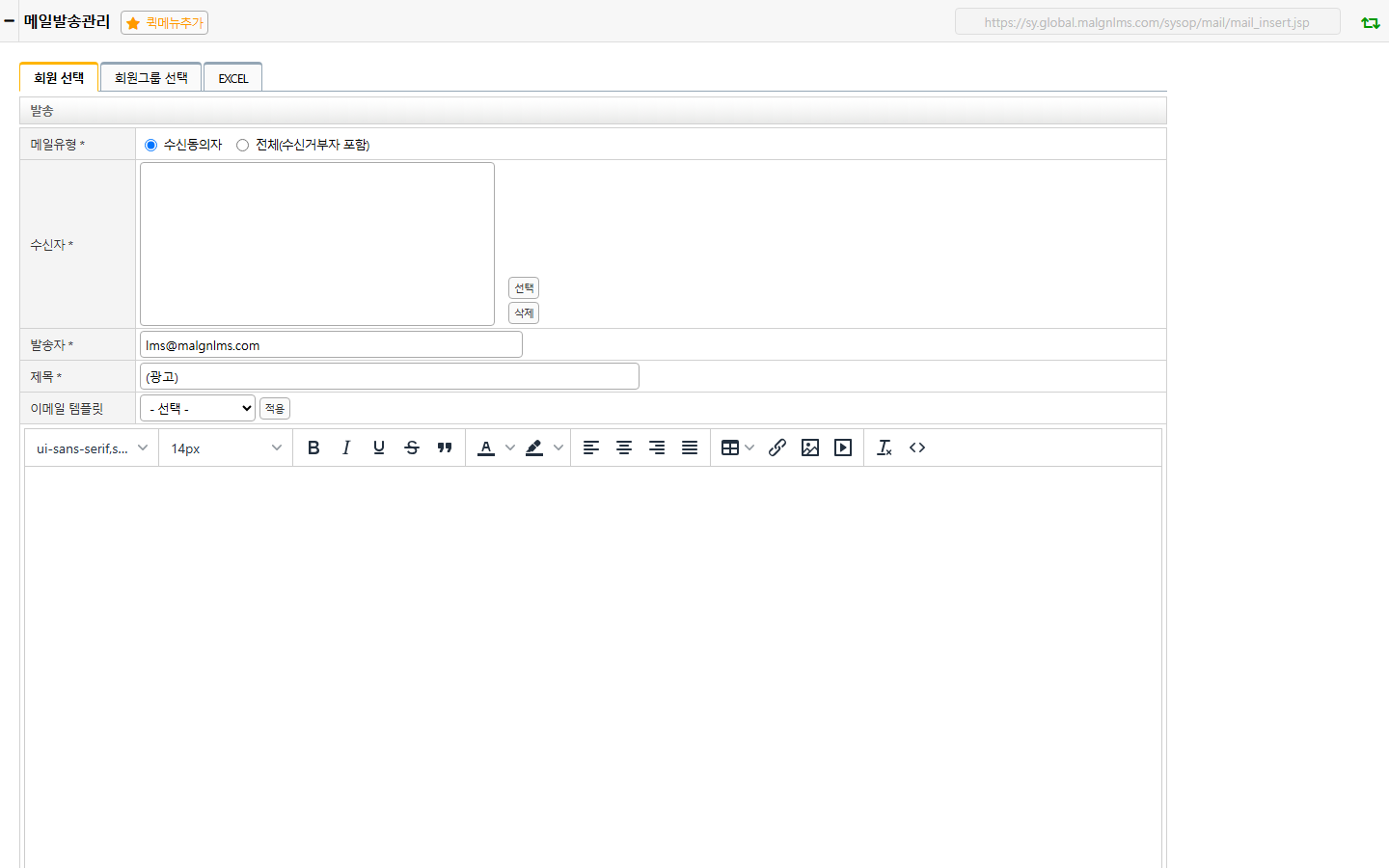Open the email template dropdown
1389x868 pixels.
(x=198, y=408)
